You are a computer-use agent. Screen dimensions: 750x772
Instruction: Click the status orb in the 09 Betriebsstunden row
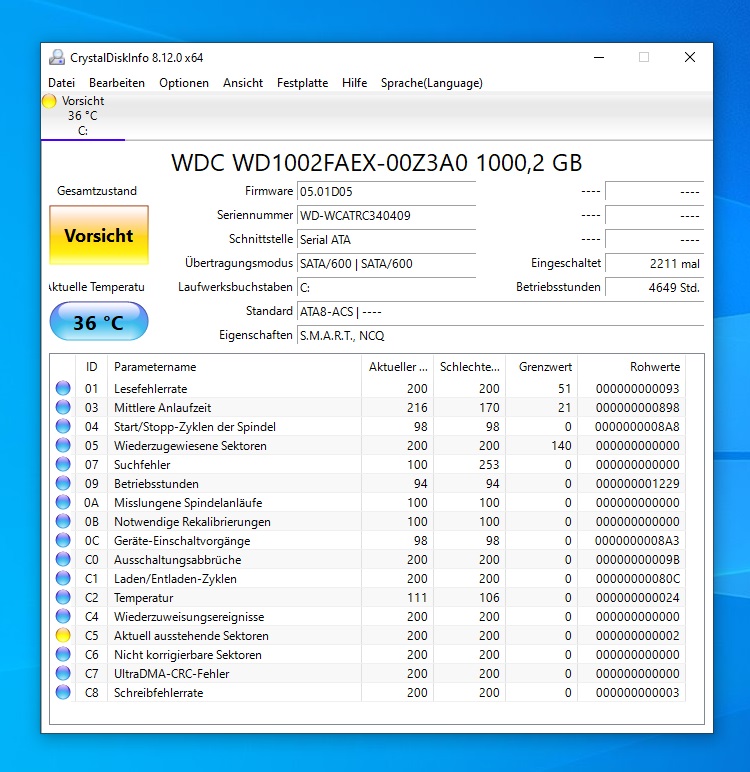(63, 483)
